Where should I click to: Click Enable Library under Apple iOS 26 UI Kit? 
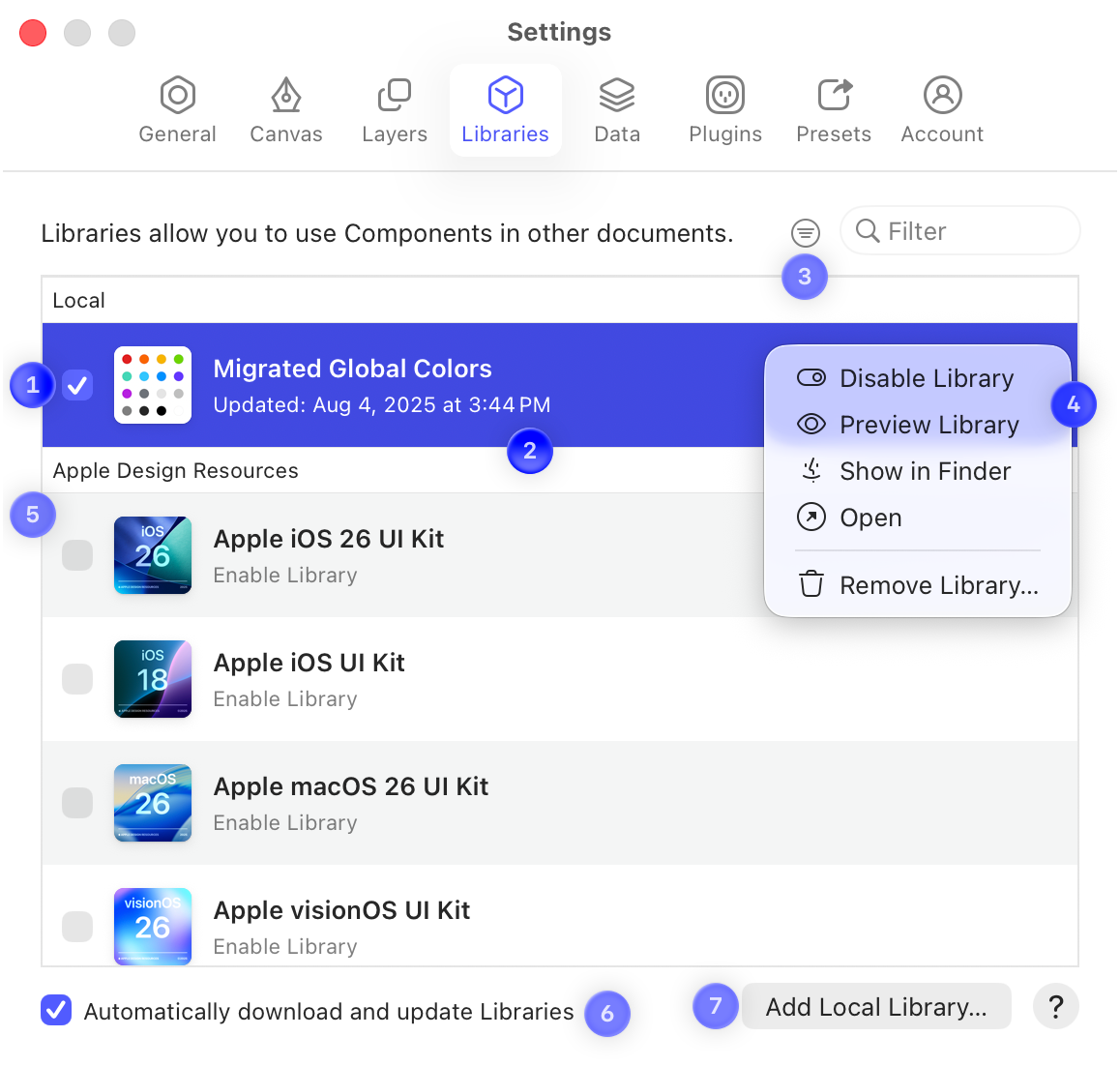(x=285, y=576)
